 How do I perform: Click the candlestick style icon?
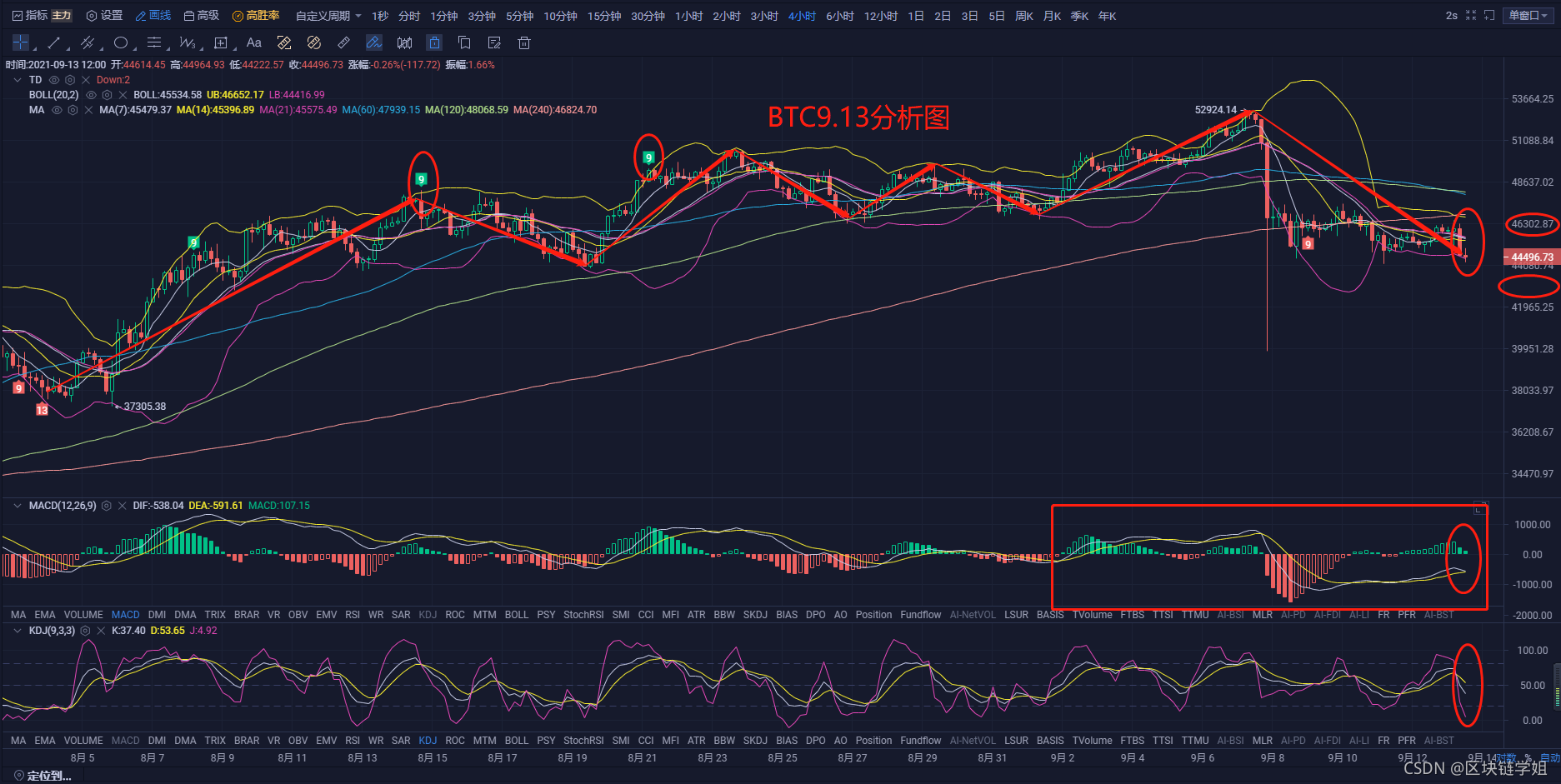404,42
